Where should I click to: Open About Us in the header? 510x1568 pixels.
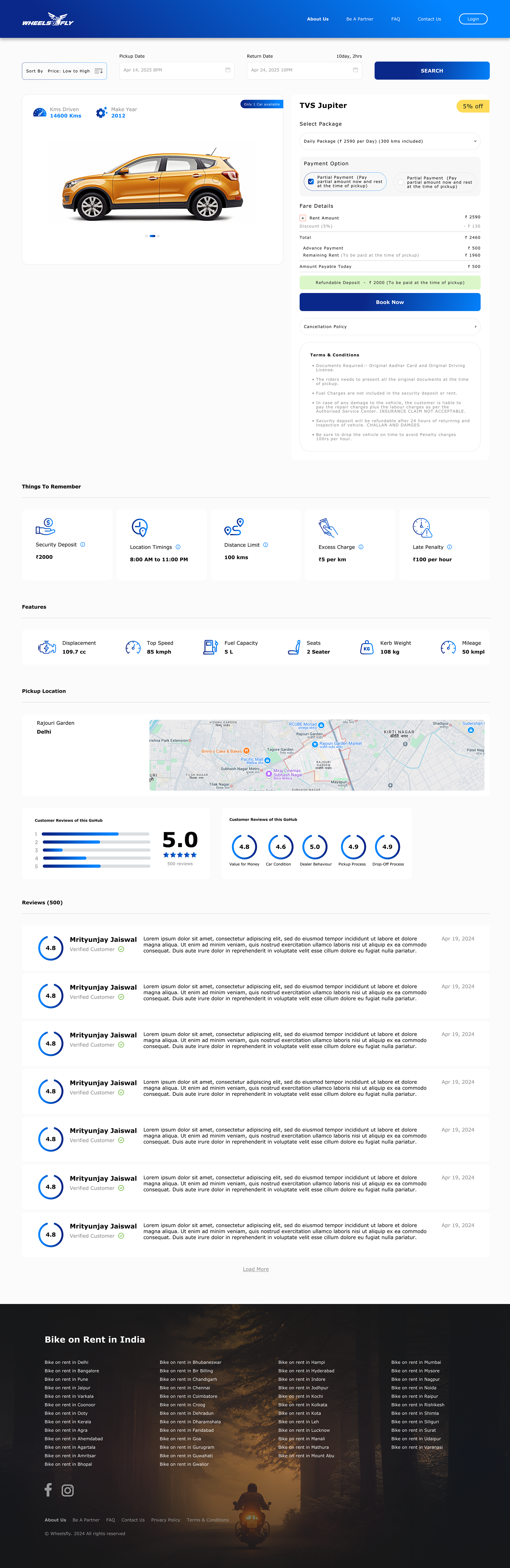tap(317, 19)
